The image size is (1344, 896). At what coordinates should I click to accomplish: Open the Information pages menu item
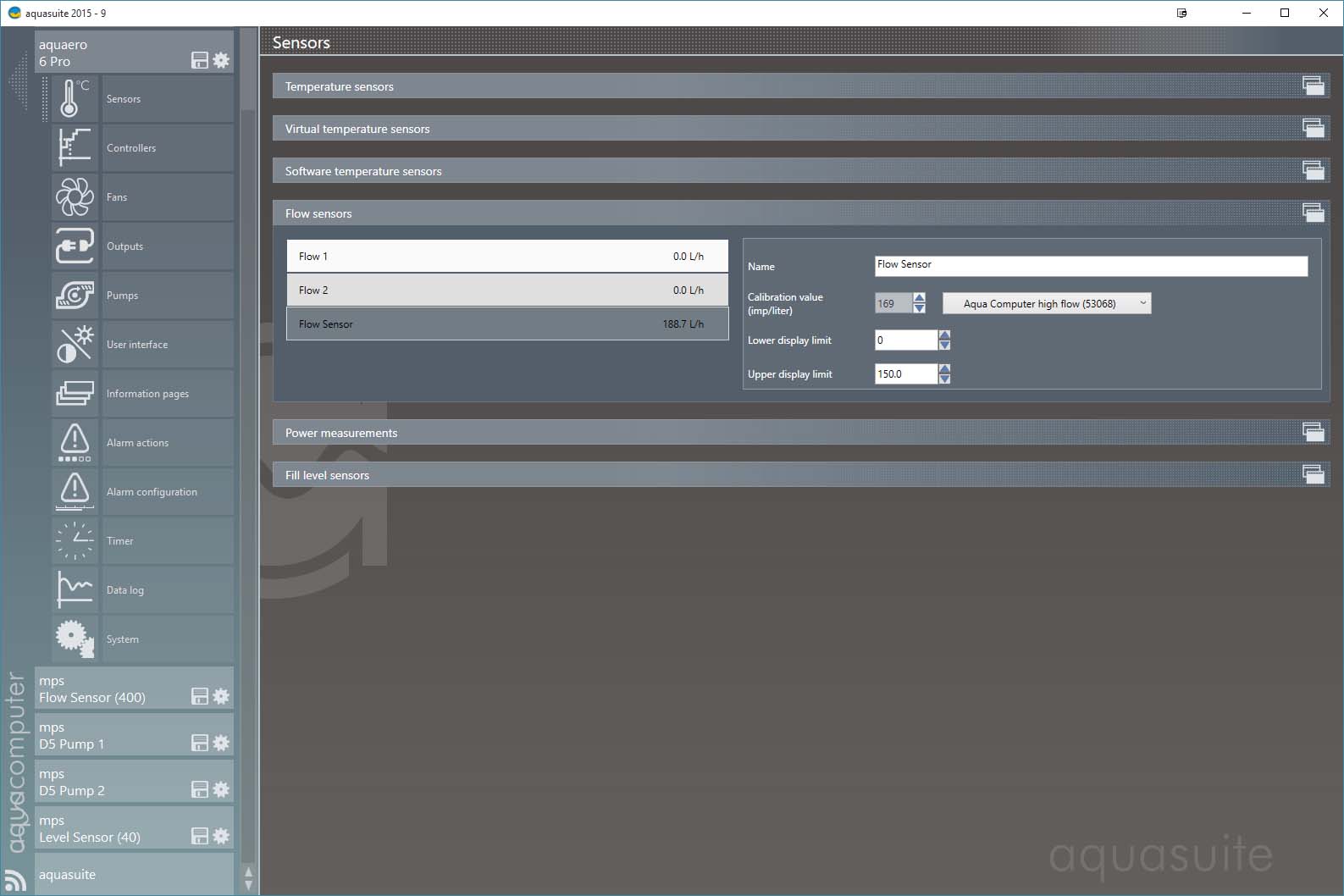[x=147, y=394]
